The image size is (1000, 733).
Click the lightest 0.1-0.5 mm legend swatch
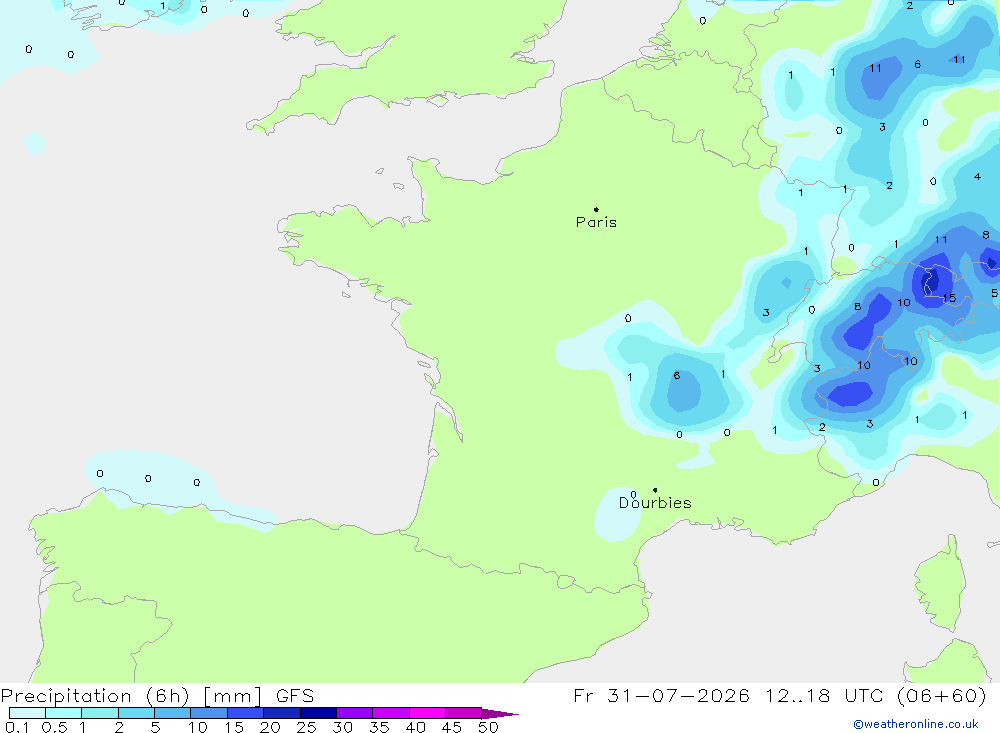(27, 713)
